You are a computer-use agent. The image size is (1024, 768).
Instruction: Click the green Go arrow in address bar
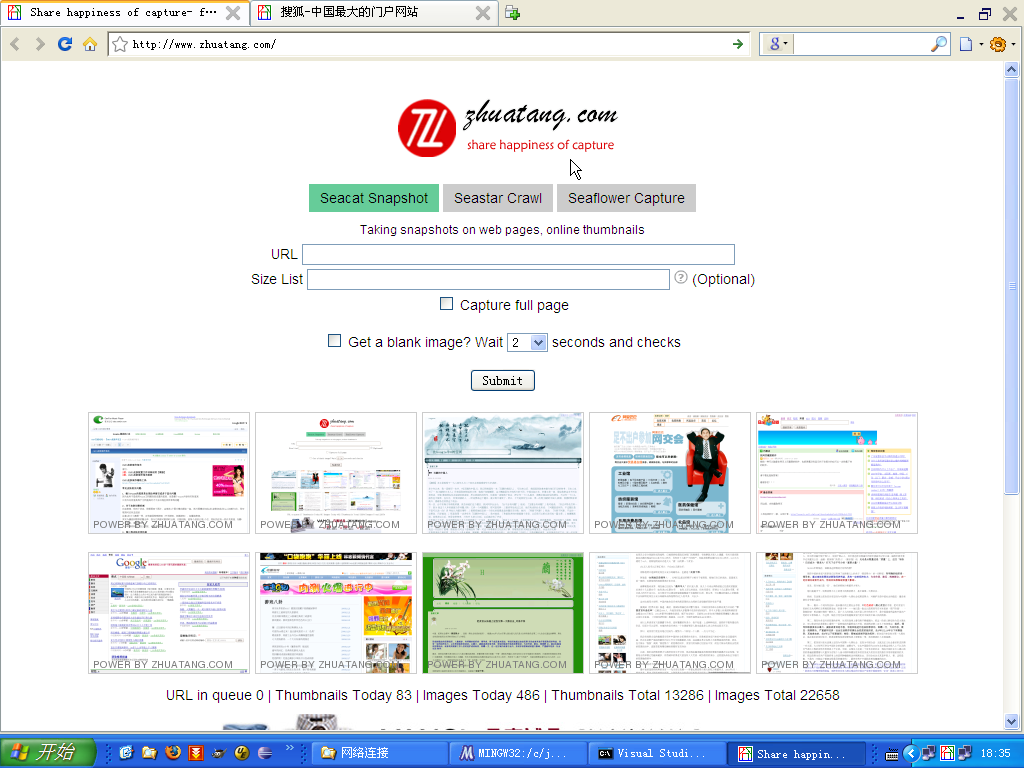[738, 44]
